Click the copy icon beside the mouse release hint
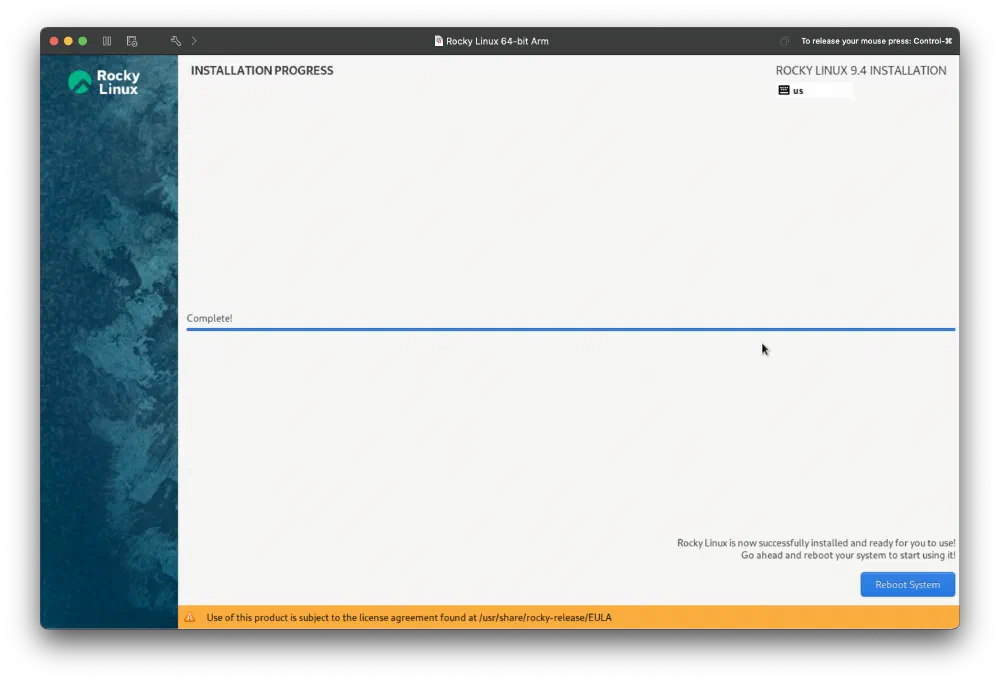This screenshot has height=682, width=1000. pyautogui.click(x=784, y=41)
